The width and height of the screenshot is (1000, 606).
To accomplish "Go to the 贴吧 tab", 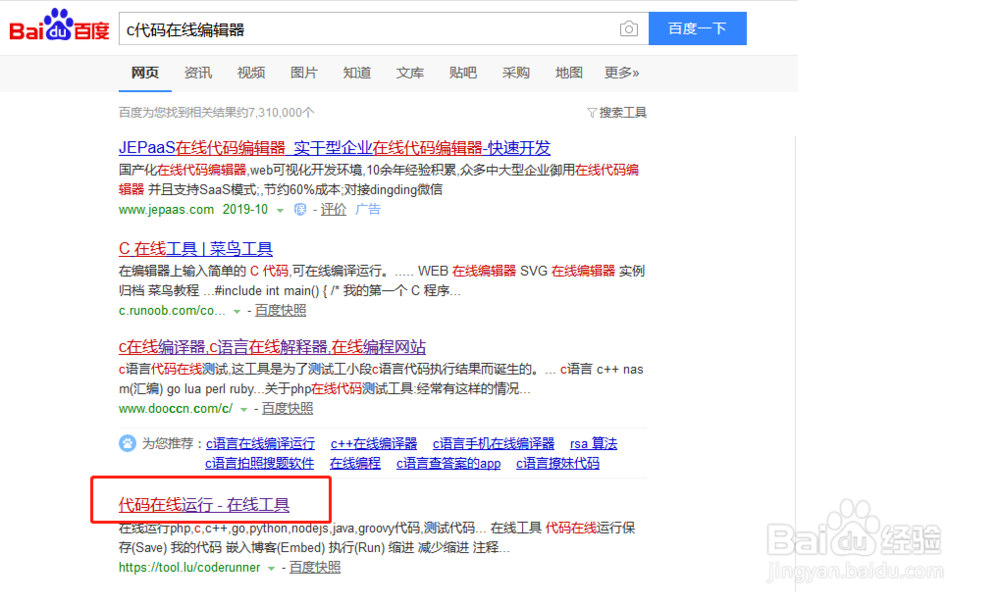I will tap(462, 73).
